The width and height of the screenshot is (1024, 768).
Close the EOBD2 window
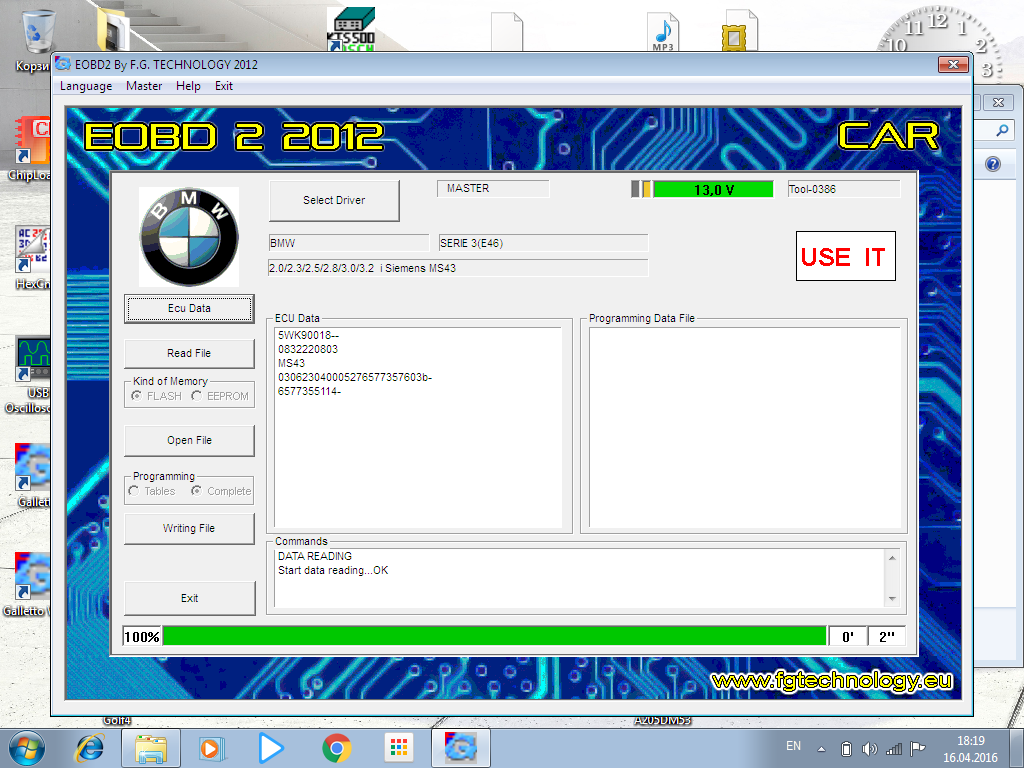(953, 64)
